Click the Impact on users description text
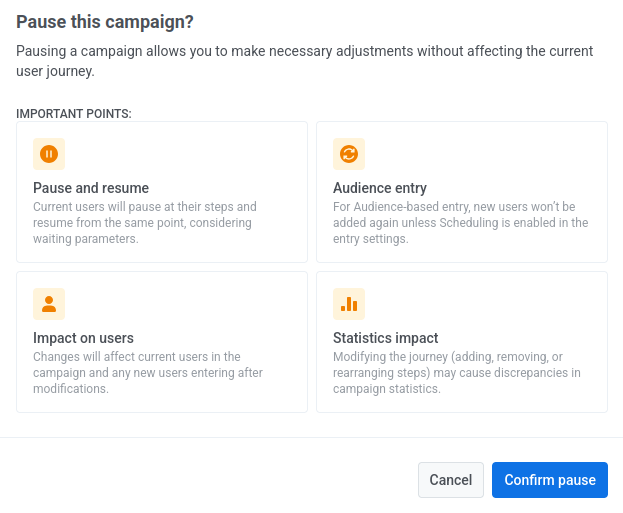This screenshot has width=623, height=513. pyautogui.click(x=148, y=372)
